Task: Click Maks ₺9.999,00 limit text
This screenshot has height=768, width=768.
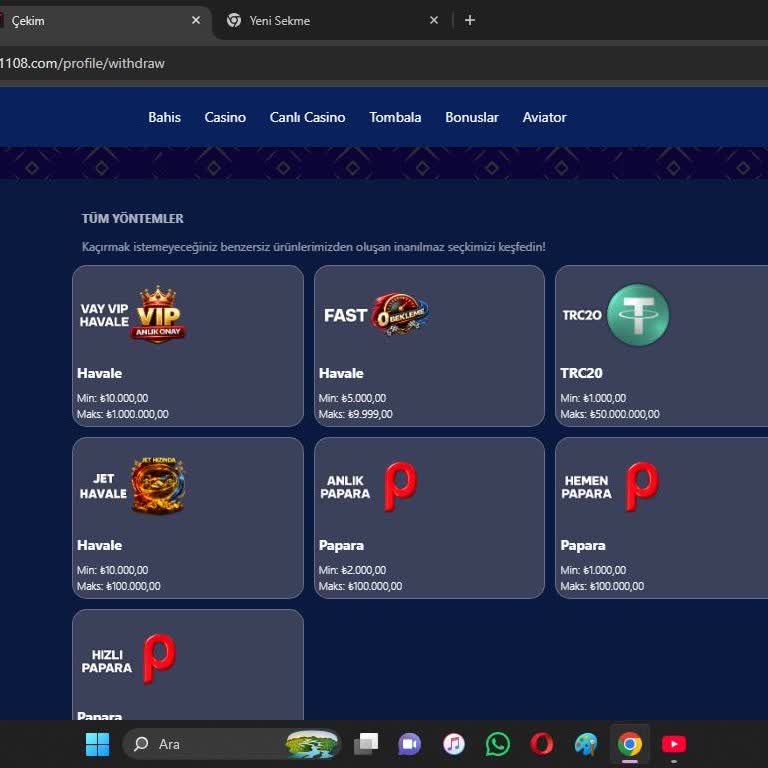Action: pyautogui.click(x=356, y=414)
